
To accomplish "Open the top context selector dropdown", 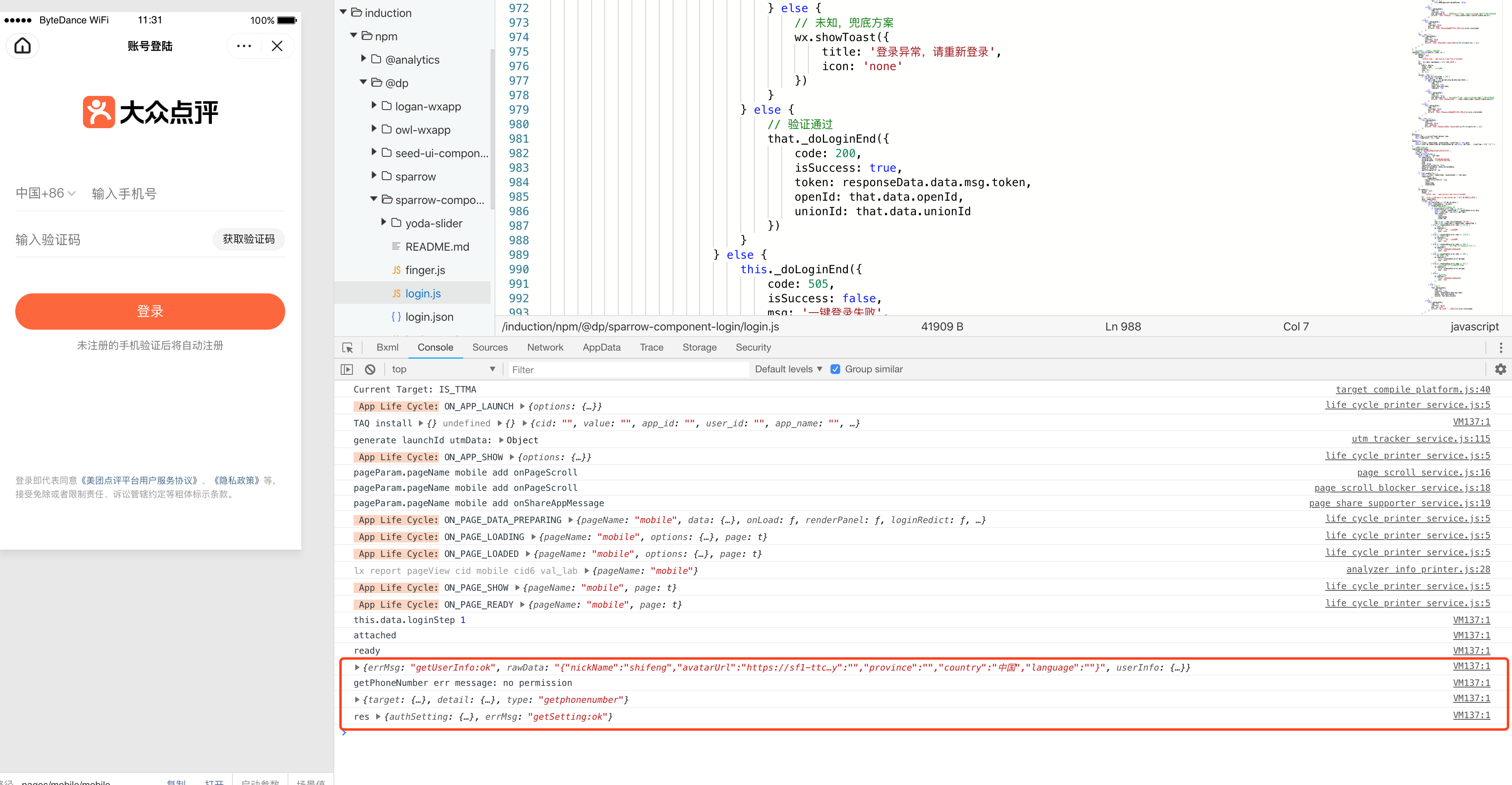I will 444,369.
